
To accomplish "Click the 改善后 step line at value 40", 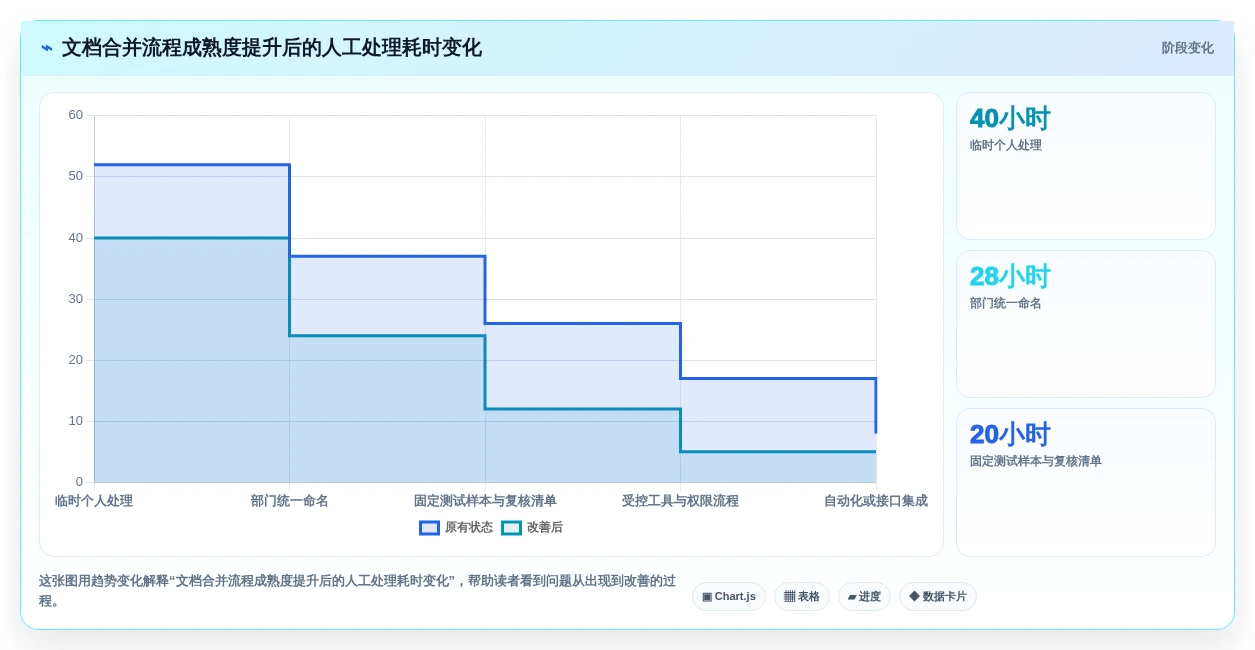I will coord(192,238).
